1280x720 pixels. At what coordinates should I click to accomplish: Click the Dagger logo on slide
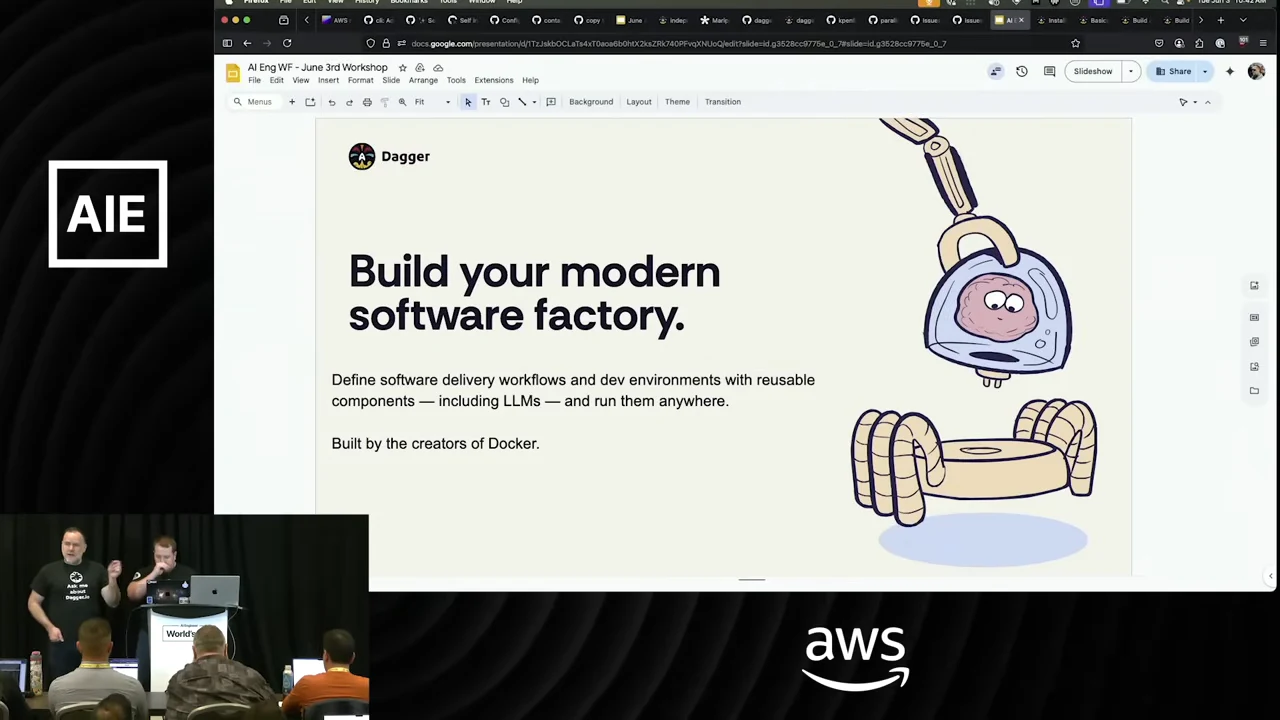click(x=389, y=156)
